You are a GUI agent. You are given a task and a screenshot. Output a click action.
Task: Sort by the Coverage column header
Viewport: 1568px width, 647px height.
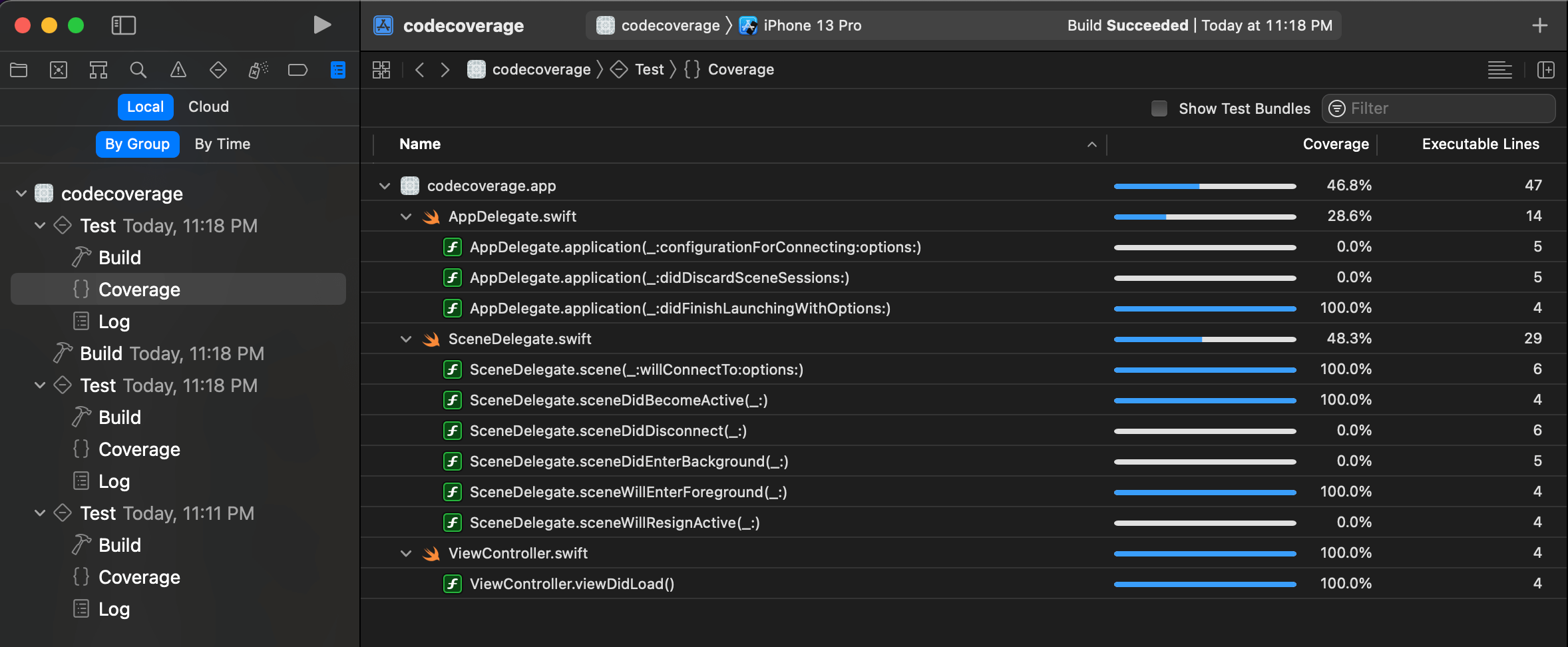pos(1336,144)
